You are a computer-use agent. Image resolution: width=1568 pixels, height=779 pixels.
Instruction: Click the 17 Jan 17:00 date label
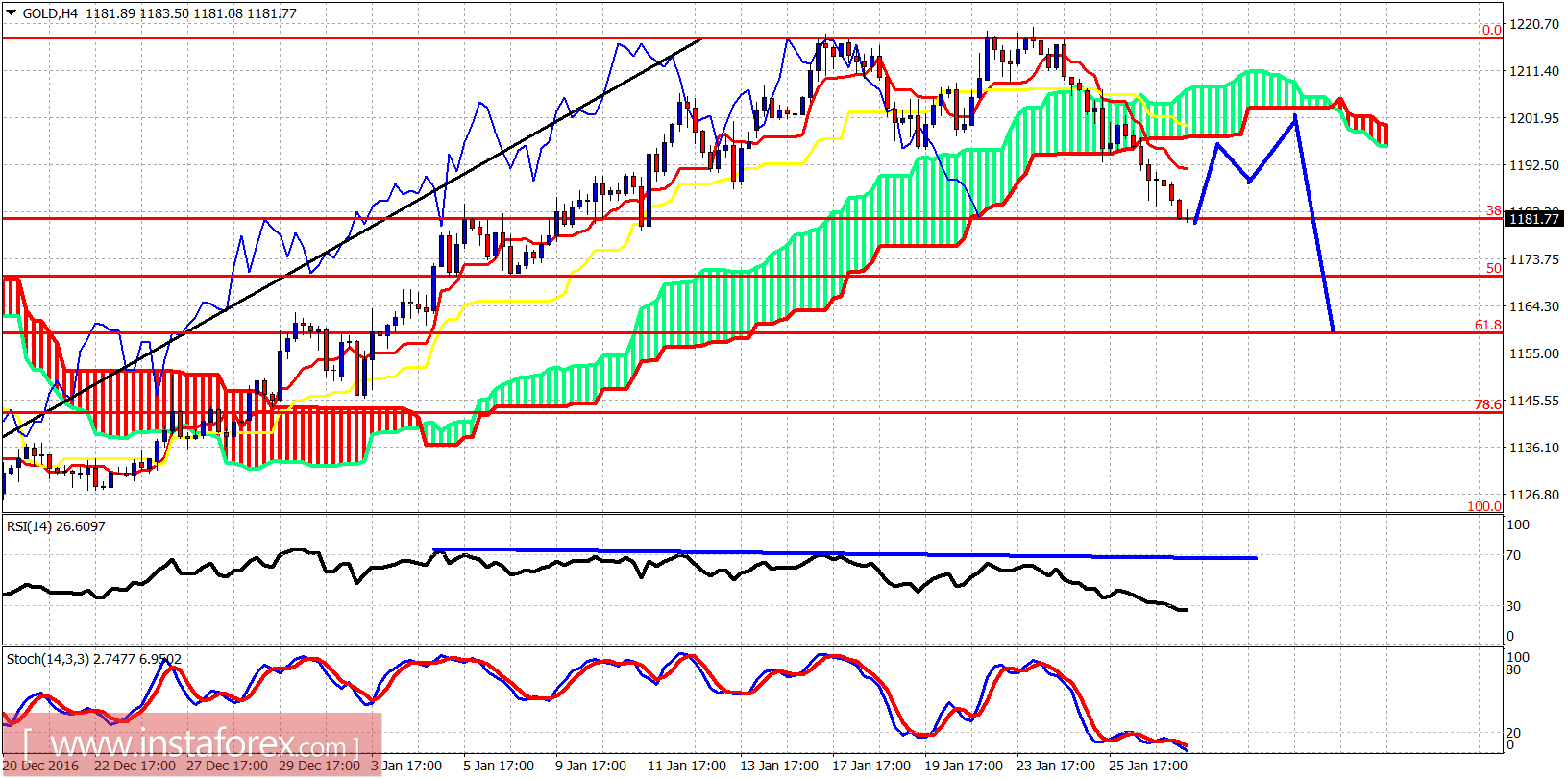[871, 766]
